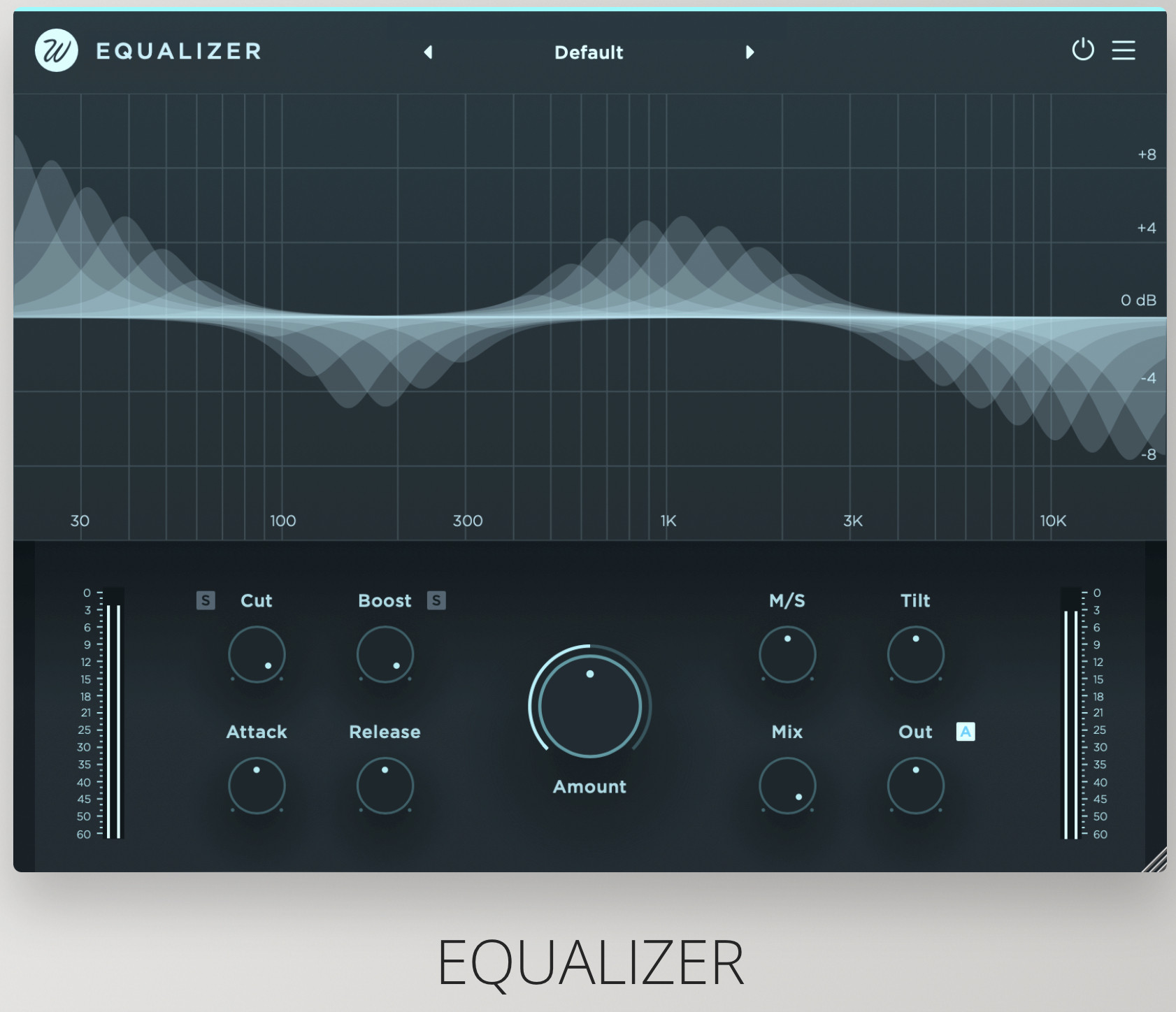Go to previous preset with left arrow
The image size is (1176, 1012).
click(x=429, y=52)
